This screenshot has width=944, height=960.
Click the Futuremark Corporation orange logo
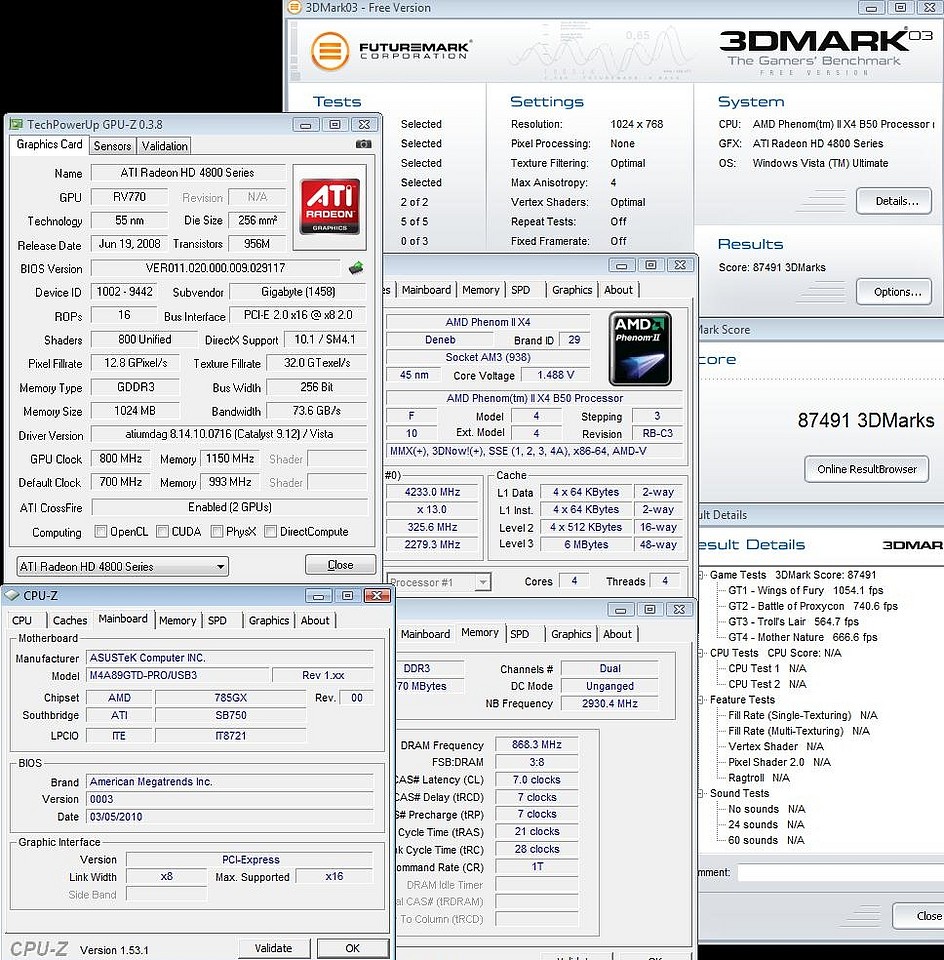[x=330, y=52]
